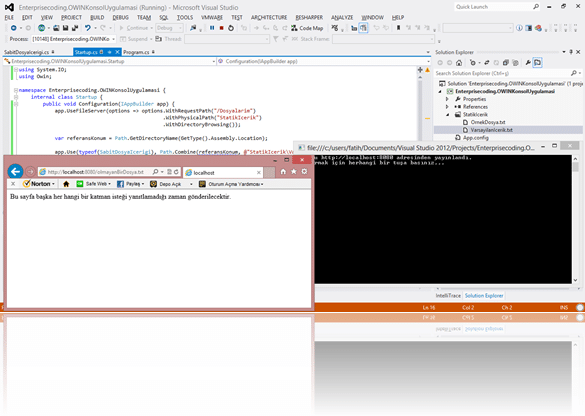
Task: Open Properties wrench in Solution Explorer toolbar
Action: coord(528,63)
